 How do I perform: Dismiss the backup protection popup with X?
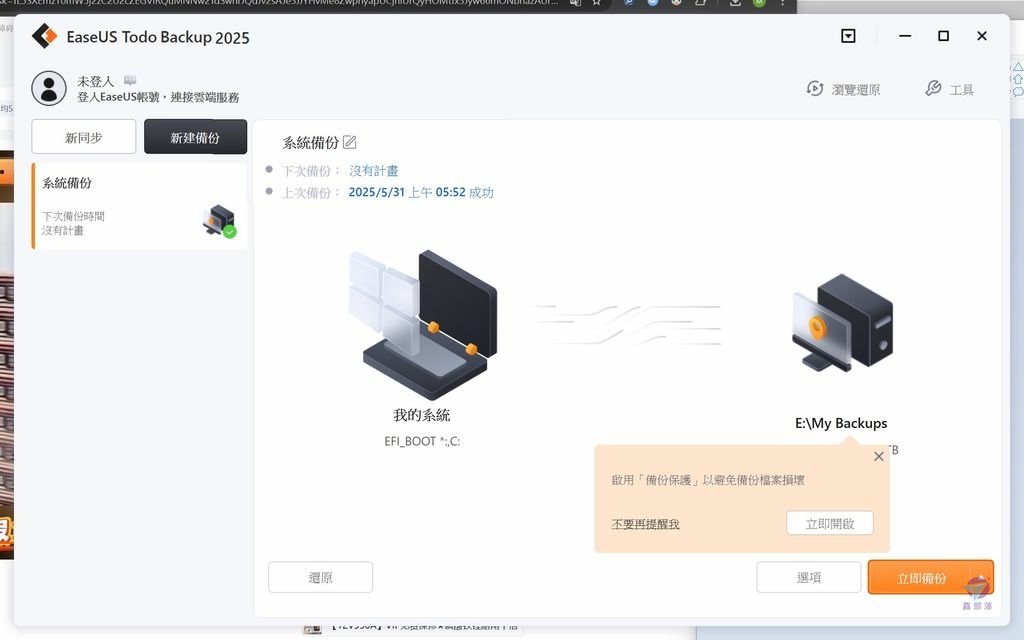pyautogui.click(x=879, y=456)
